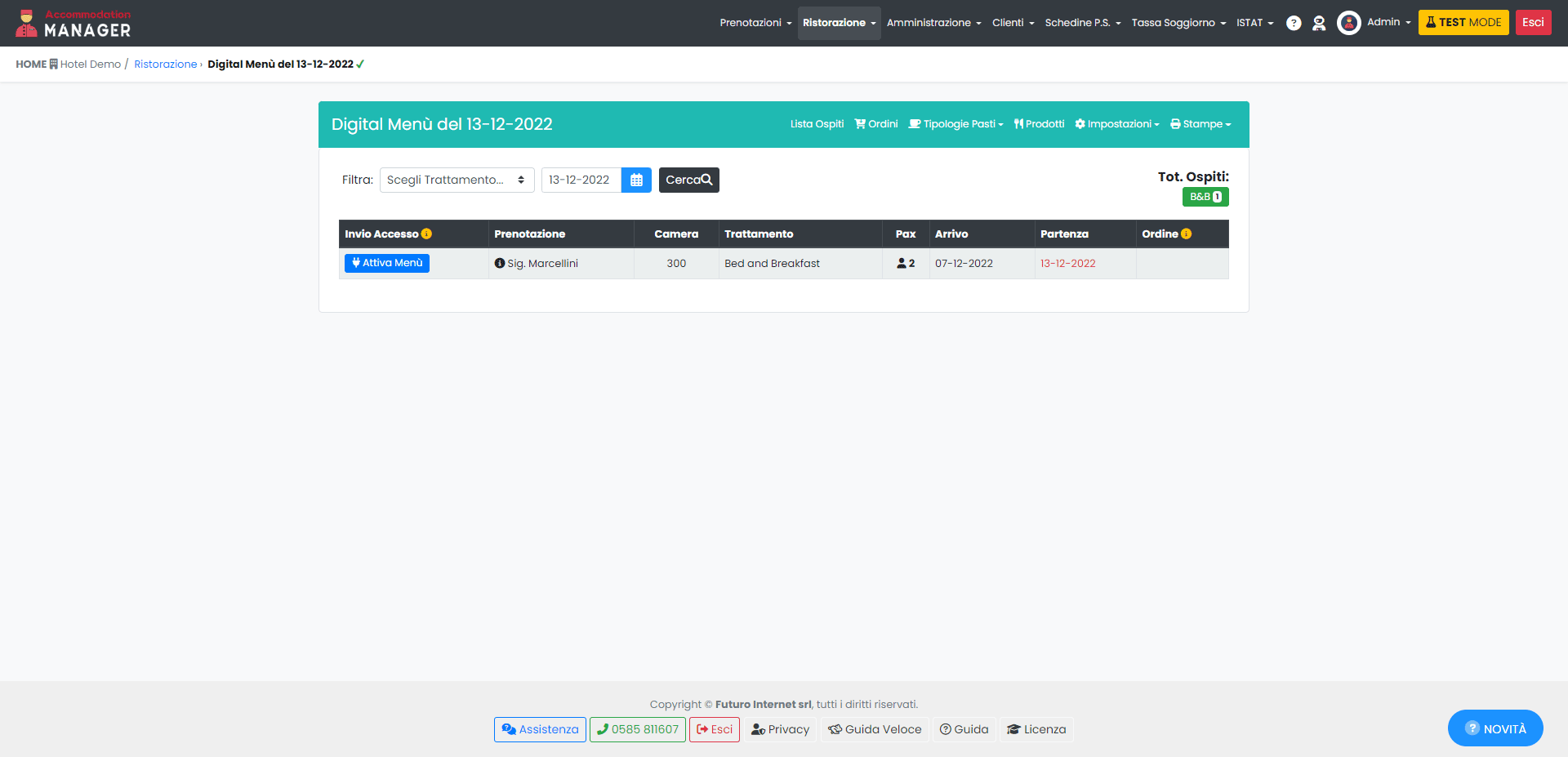Click the green B&B guest badge
1568x757 pixels.
point(1205,197)
